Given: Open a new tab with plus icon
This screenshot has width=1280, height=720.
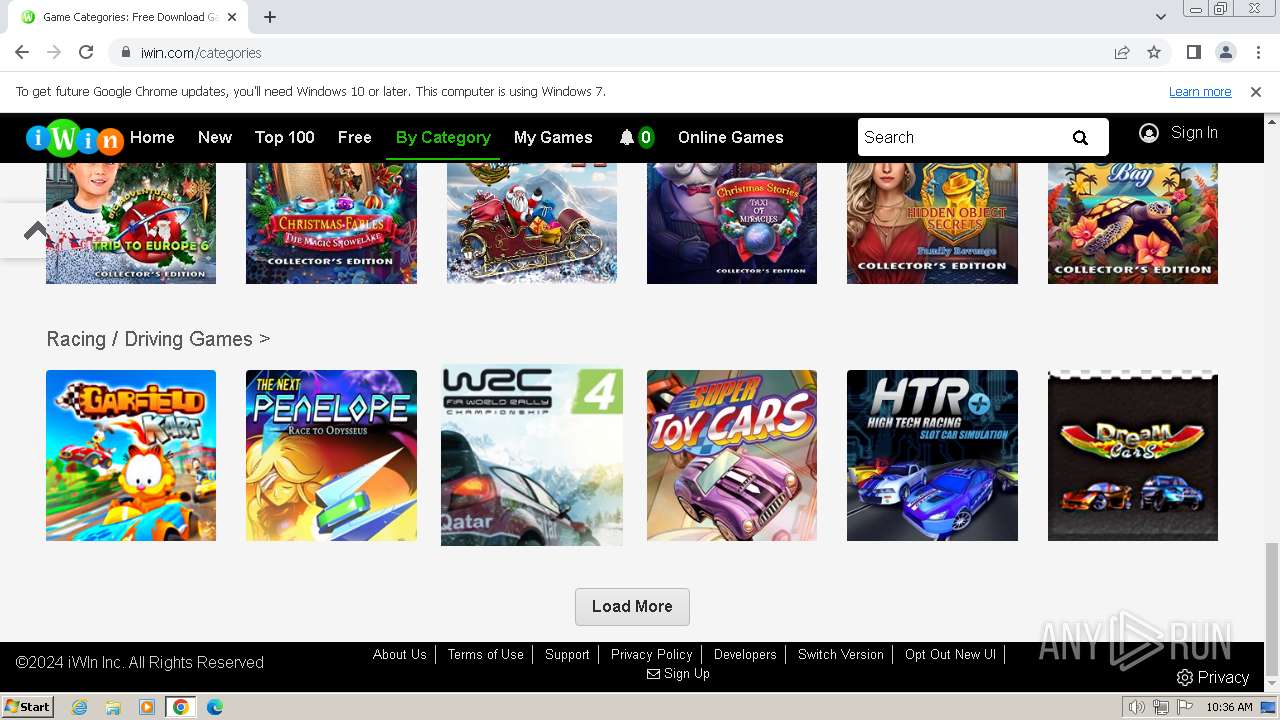Looking at the screenshot, I should click(270, 17).
